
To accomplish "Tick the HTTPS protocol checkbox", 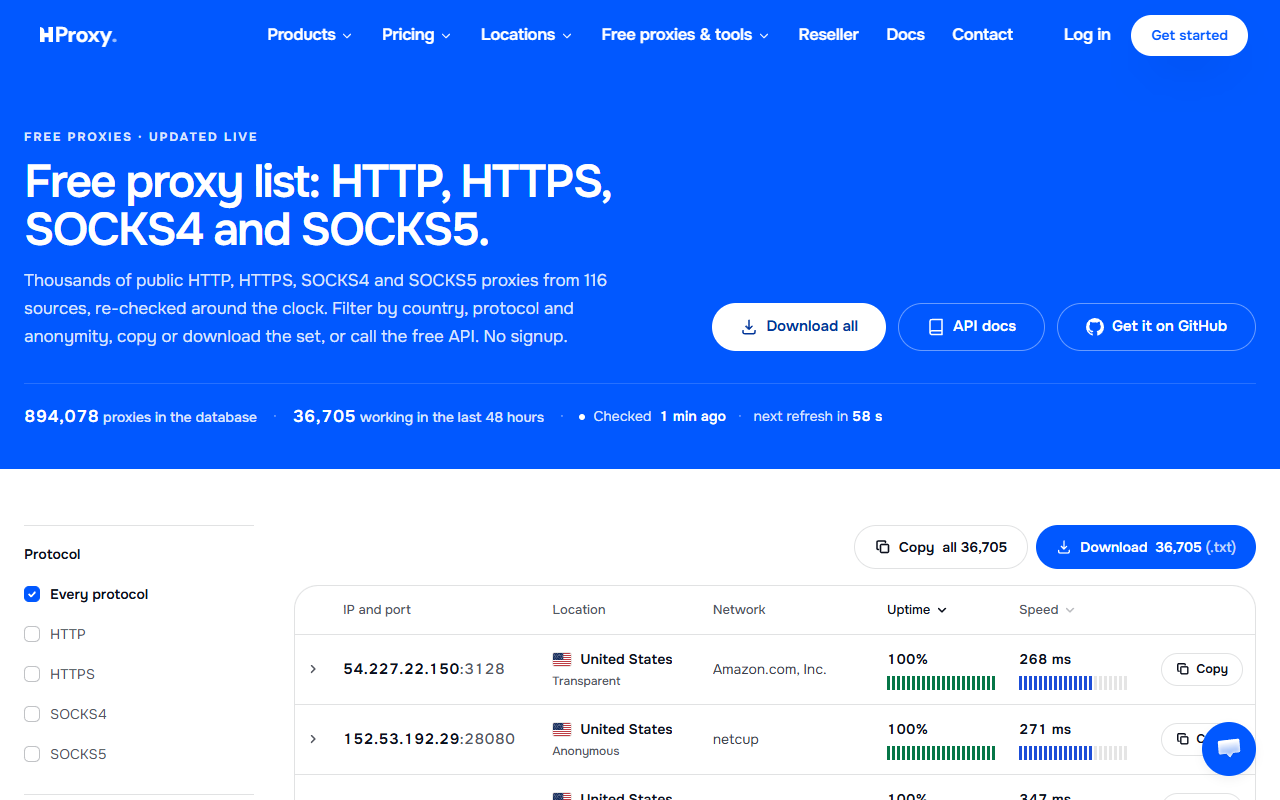I will pyautogui.click(x=32, y=674).
